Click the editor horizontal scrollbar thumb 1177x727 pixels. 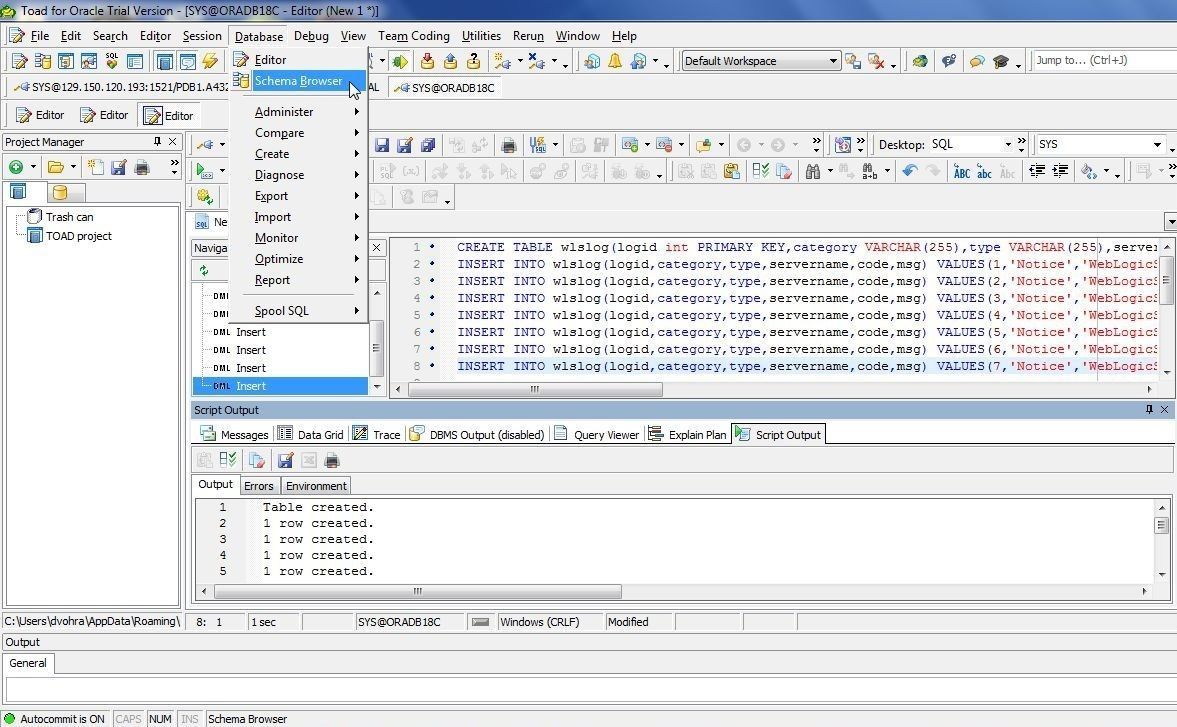click(x=534, y=389)
